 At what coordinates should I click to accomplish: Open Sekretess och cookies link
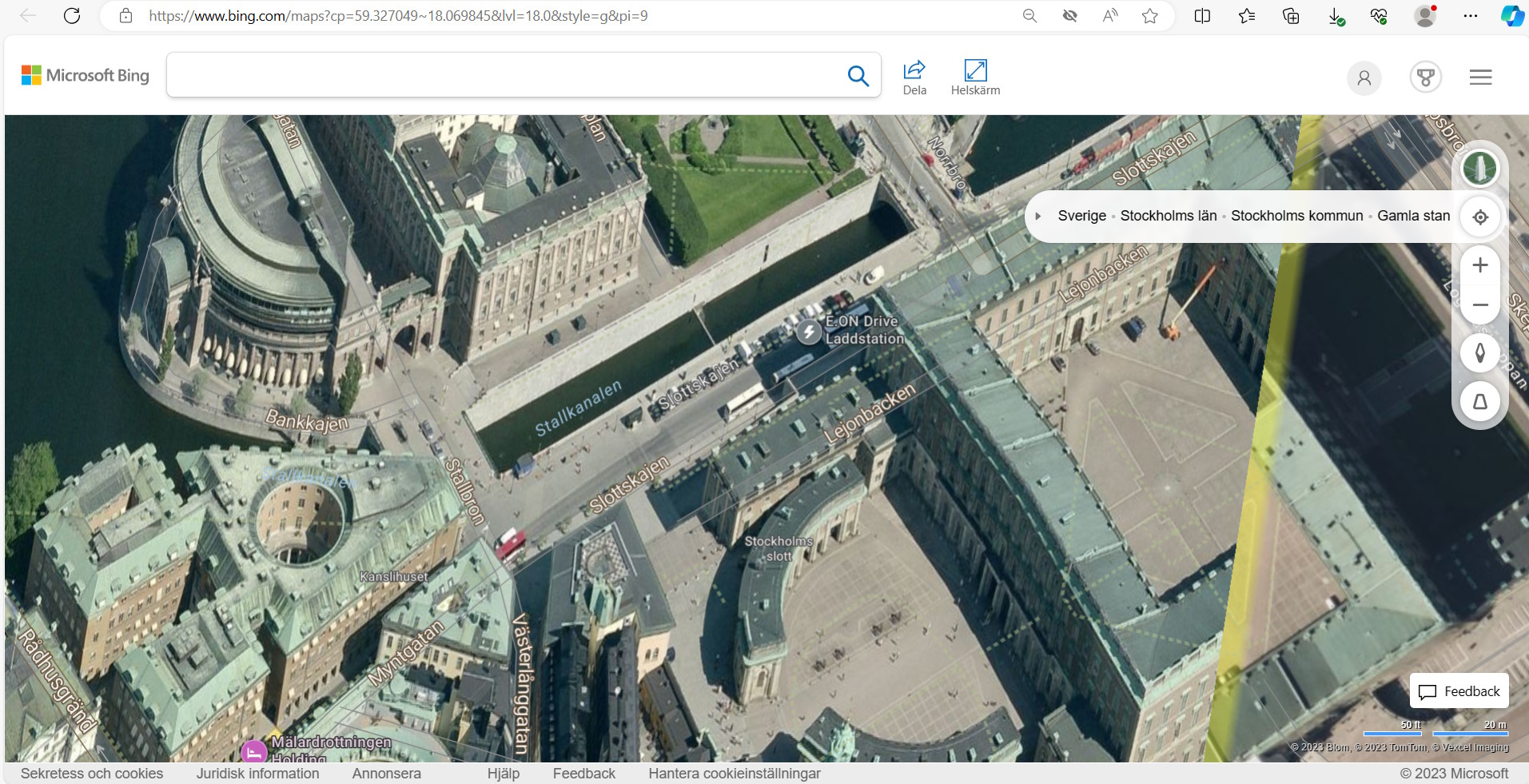92,774
